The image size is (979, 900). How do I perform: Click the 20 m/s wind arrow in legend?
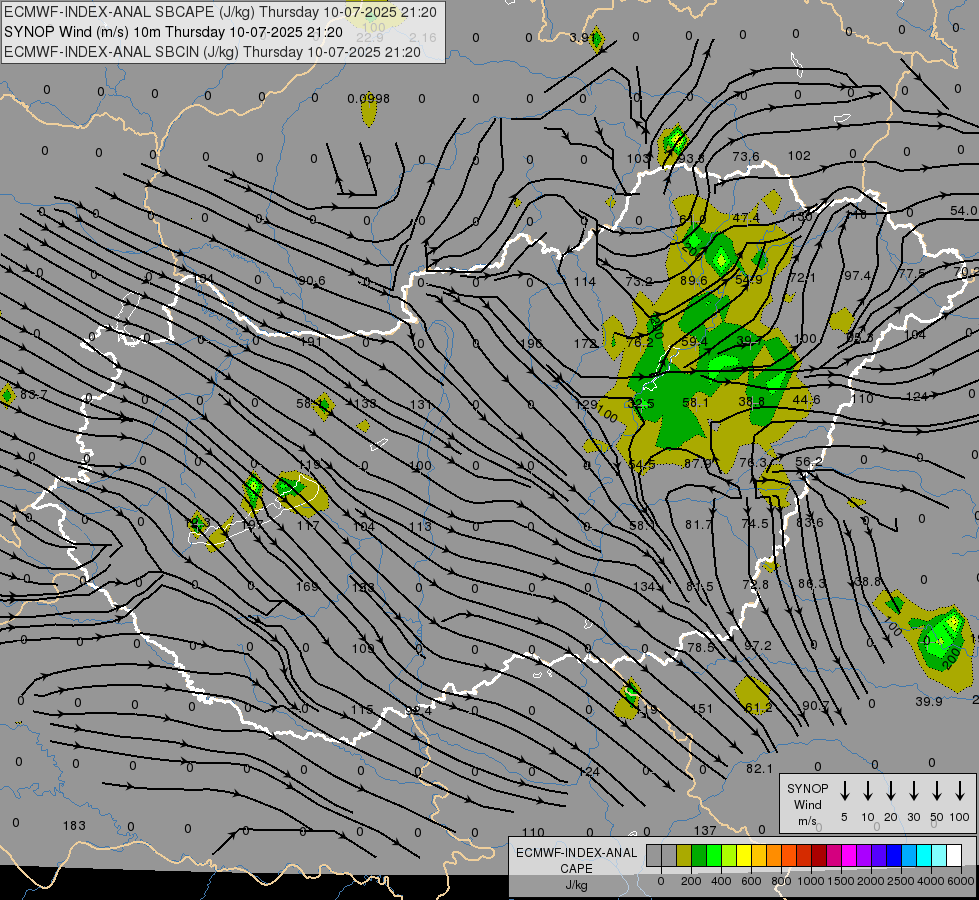pyautogui.click(x=891, y=791)
